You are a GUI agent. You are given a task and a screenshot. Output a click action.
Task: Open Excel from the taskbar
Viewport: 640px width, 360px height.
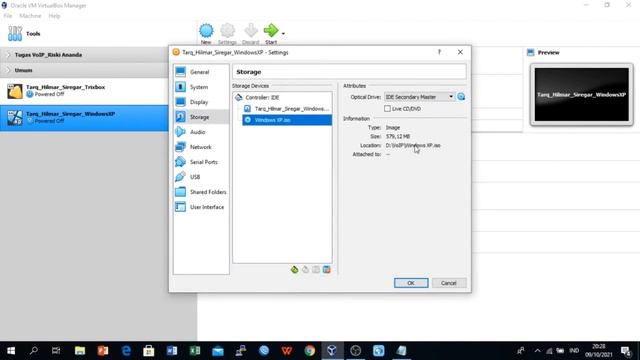195,351
